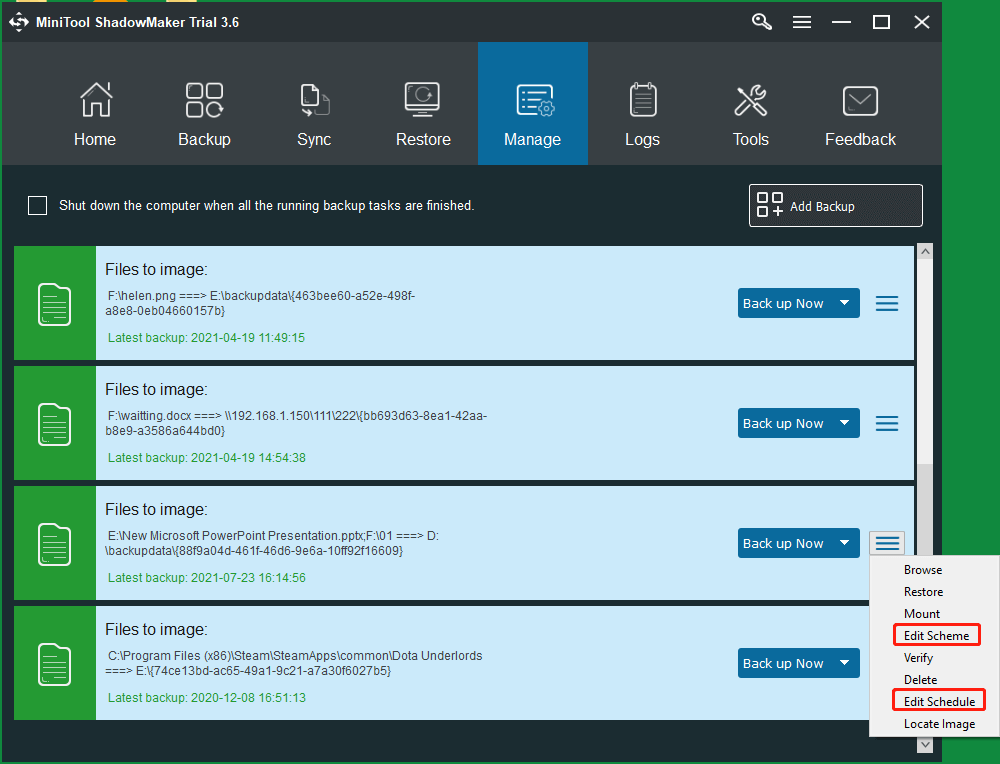Choose Locate Image from the context menu
Image resolution: width=1000 pixels, height=764 pixels.
(939, 724)
